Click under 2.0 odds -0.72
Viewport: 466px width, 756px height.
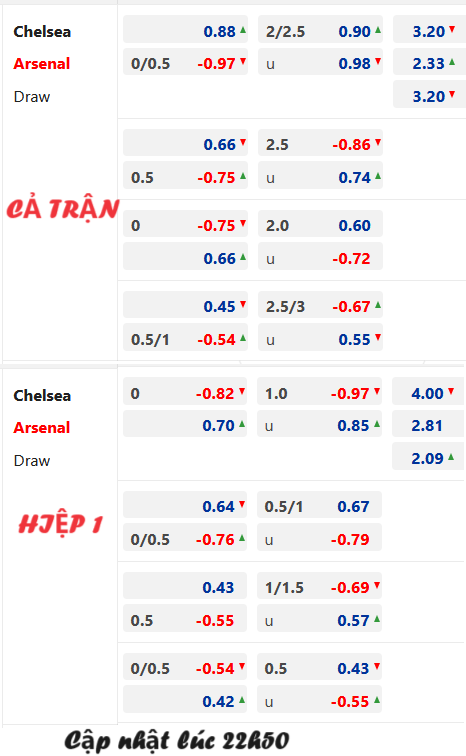tap(320, 258)
